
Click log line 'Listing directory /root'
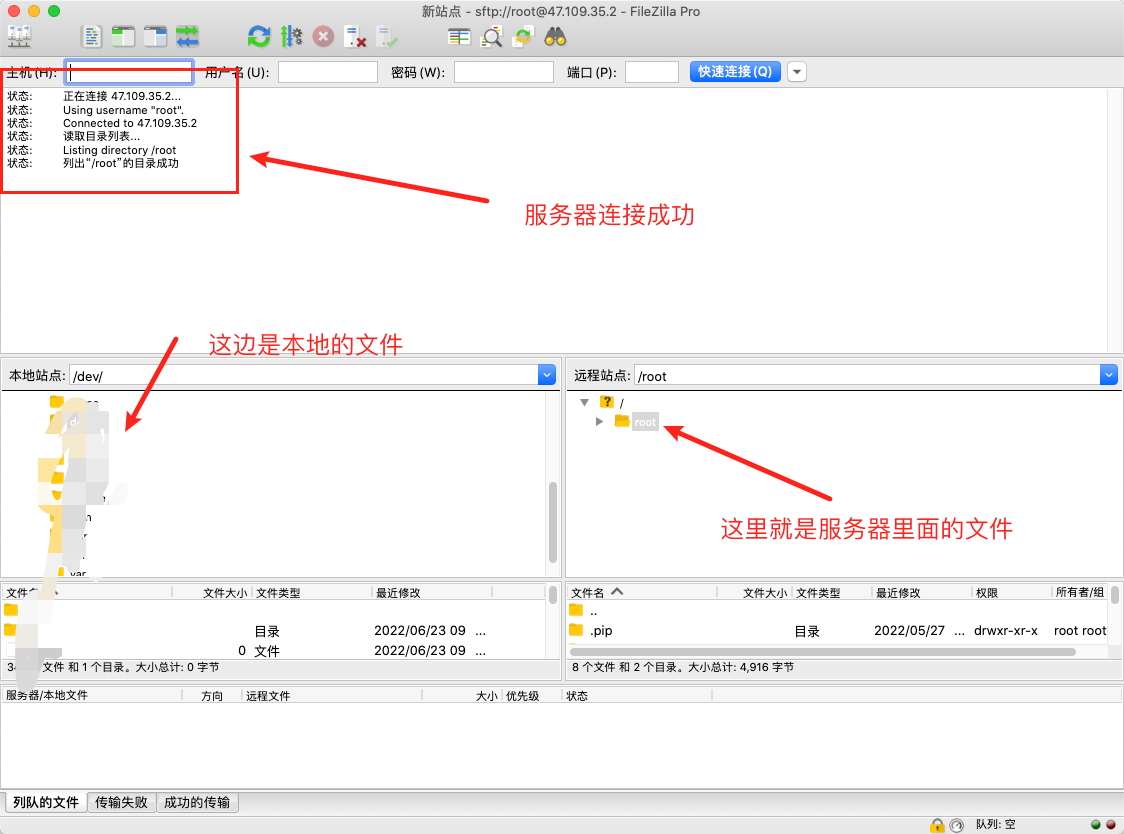click(120, 150)
